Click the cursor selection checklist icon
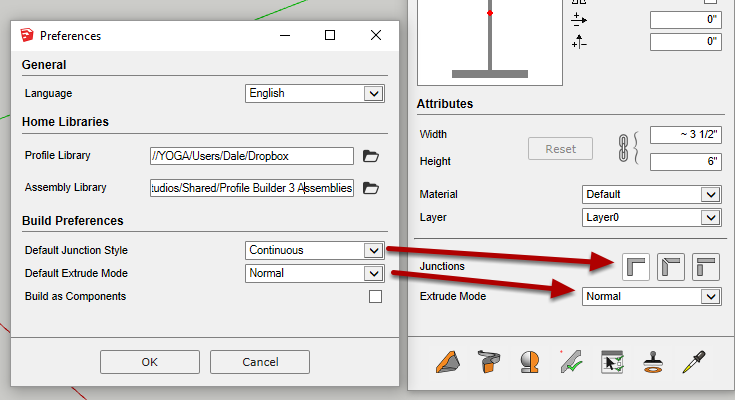 click(x=611, y=361)
